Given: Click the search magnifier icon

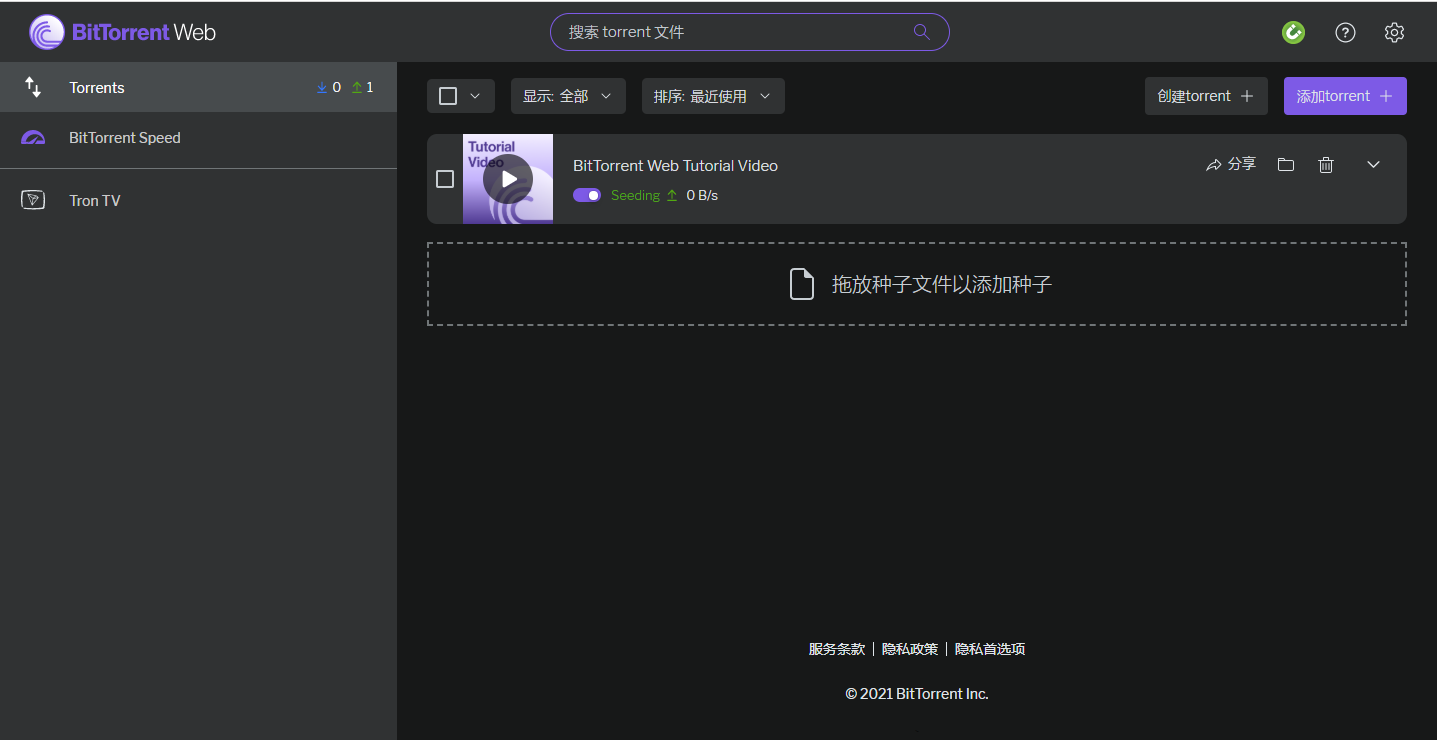Looking at the screenshot, I should point(921,32).
